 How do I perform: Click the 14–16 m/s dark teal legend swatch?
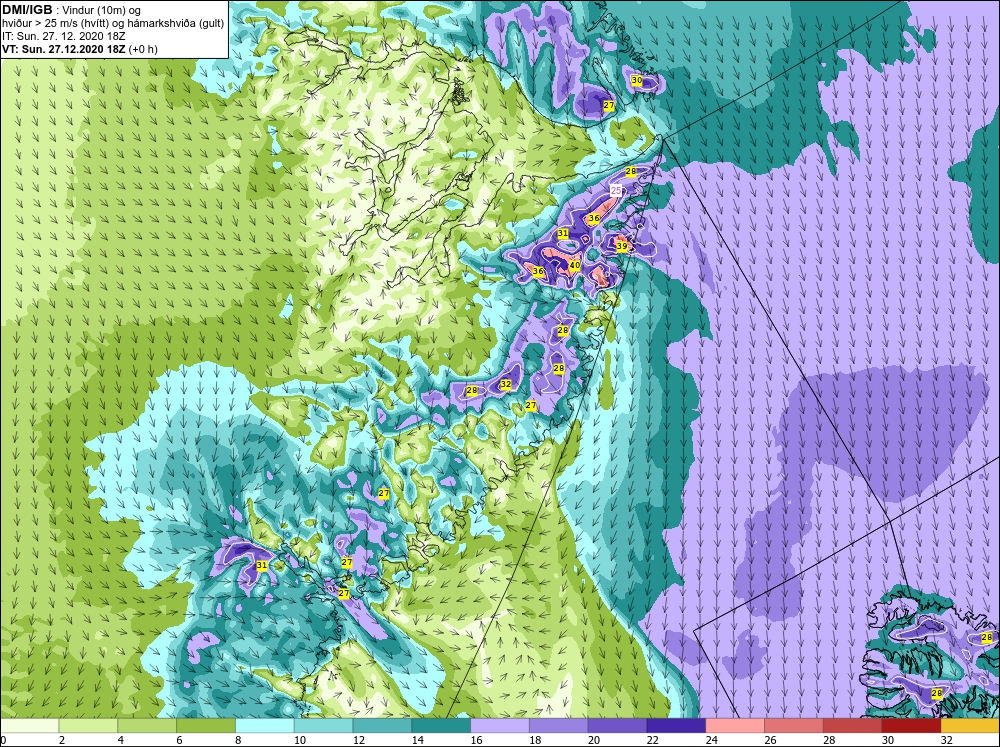441,725
